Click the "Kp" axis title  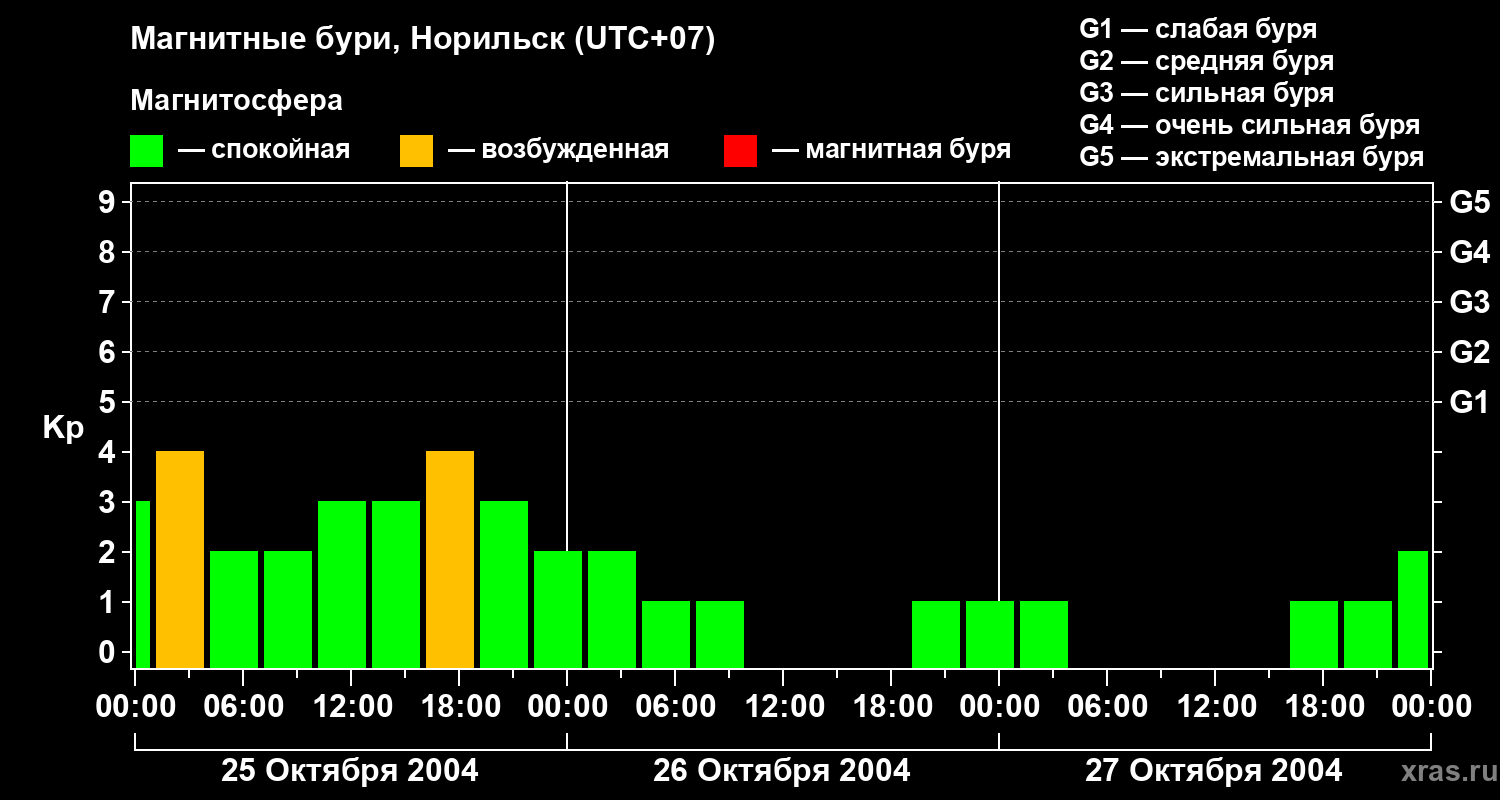click(x=63, y=428)
